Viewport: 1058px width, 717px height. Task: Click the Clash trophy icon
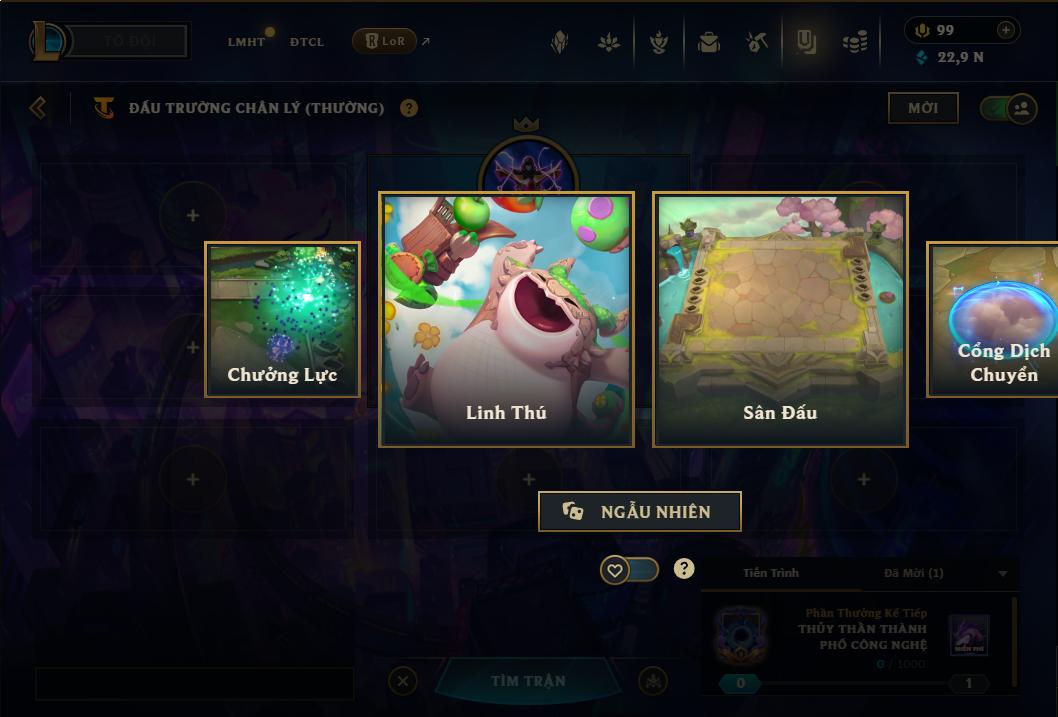(659, 42)
